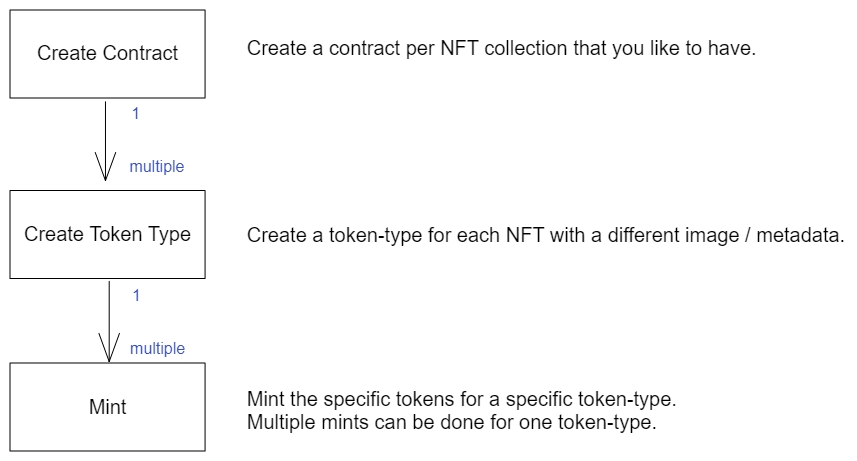Select the arrowhead pointing into Create Token Type

(106, 168)
